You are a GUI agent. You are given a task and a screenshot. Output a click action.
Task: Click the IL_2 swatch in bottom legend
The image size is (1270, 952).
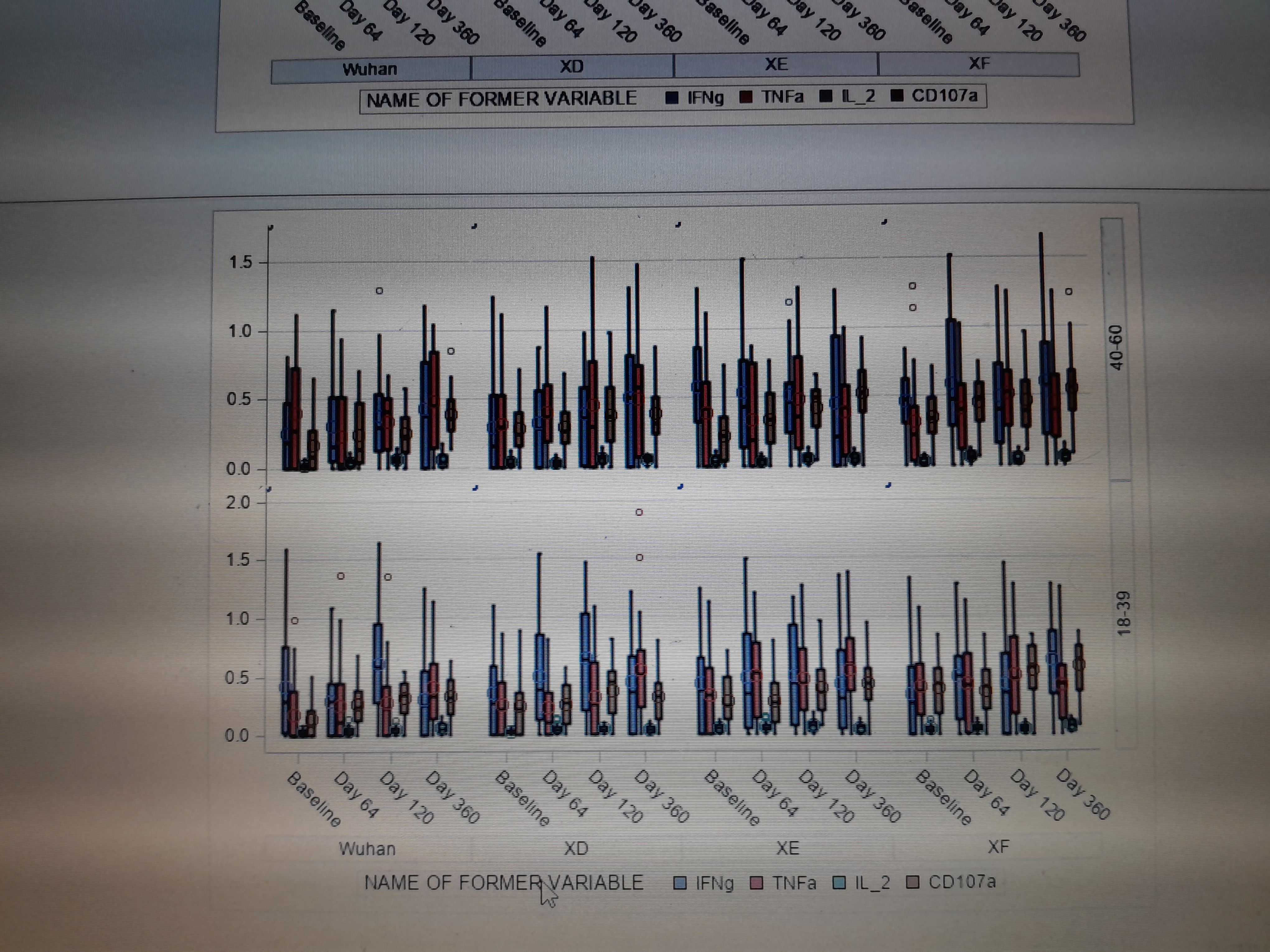pyautogui.click(x=840, y=883)
